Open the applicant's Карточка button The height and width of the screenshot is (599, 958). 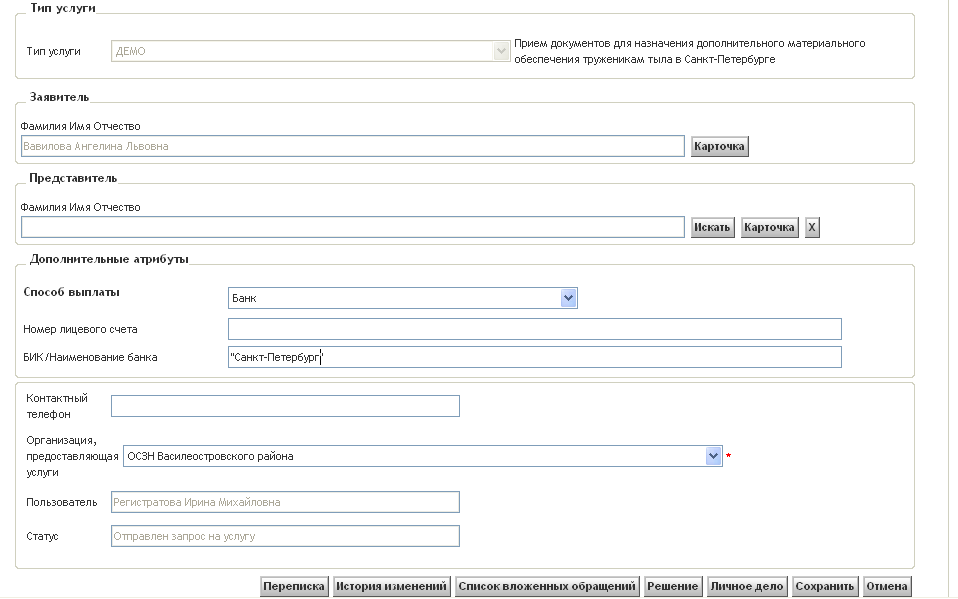coord(719,147)
